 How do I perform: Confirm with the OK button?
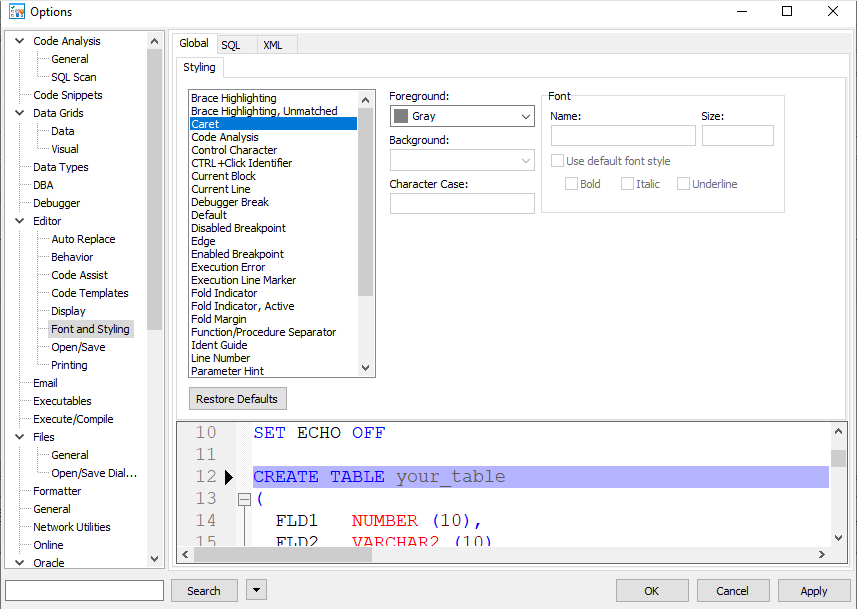[651, 590]
